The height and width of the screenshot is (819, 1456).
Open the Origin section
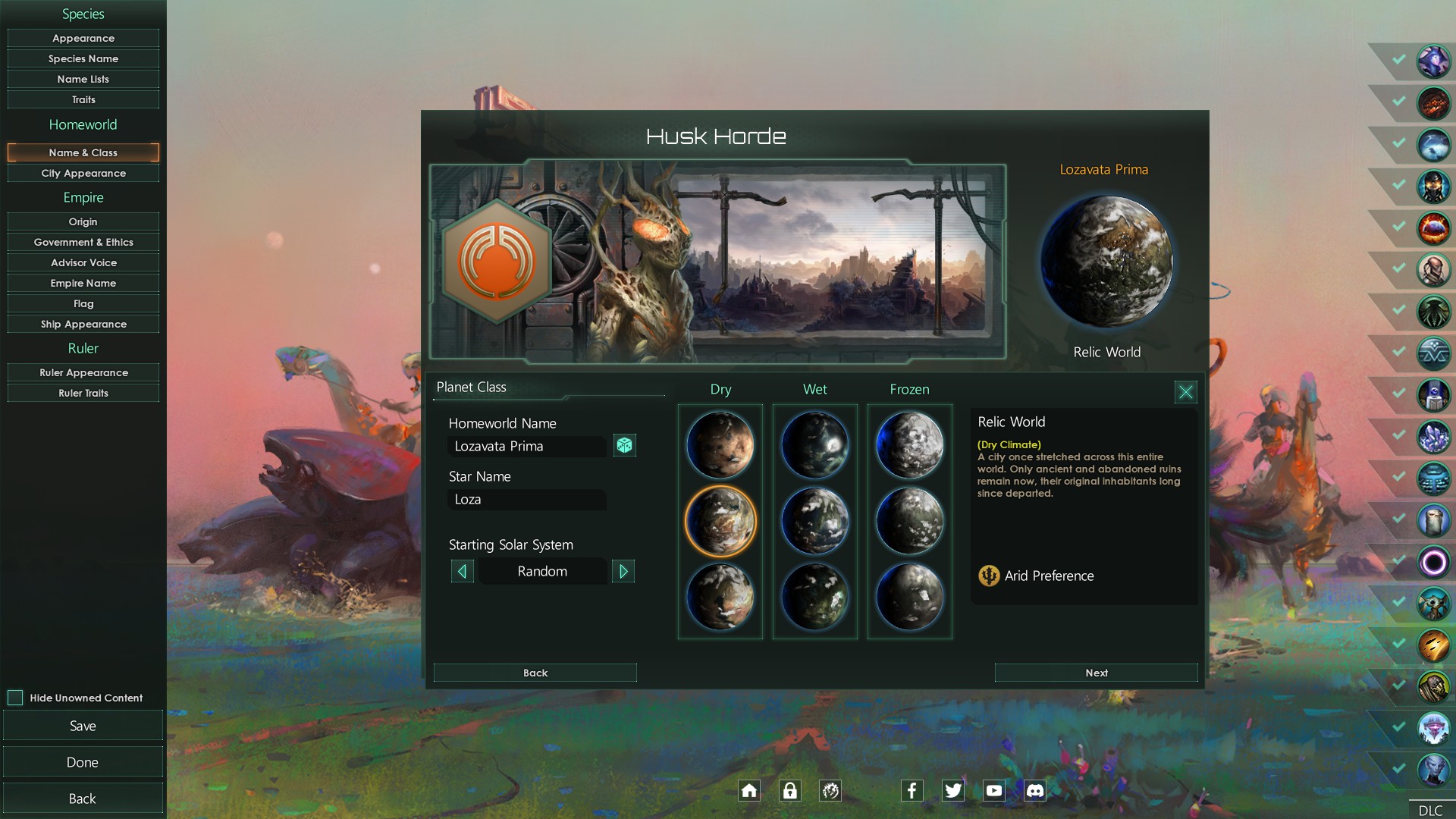coord(83,221)
